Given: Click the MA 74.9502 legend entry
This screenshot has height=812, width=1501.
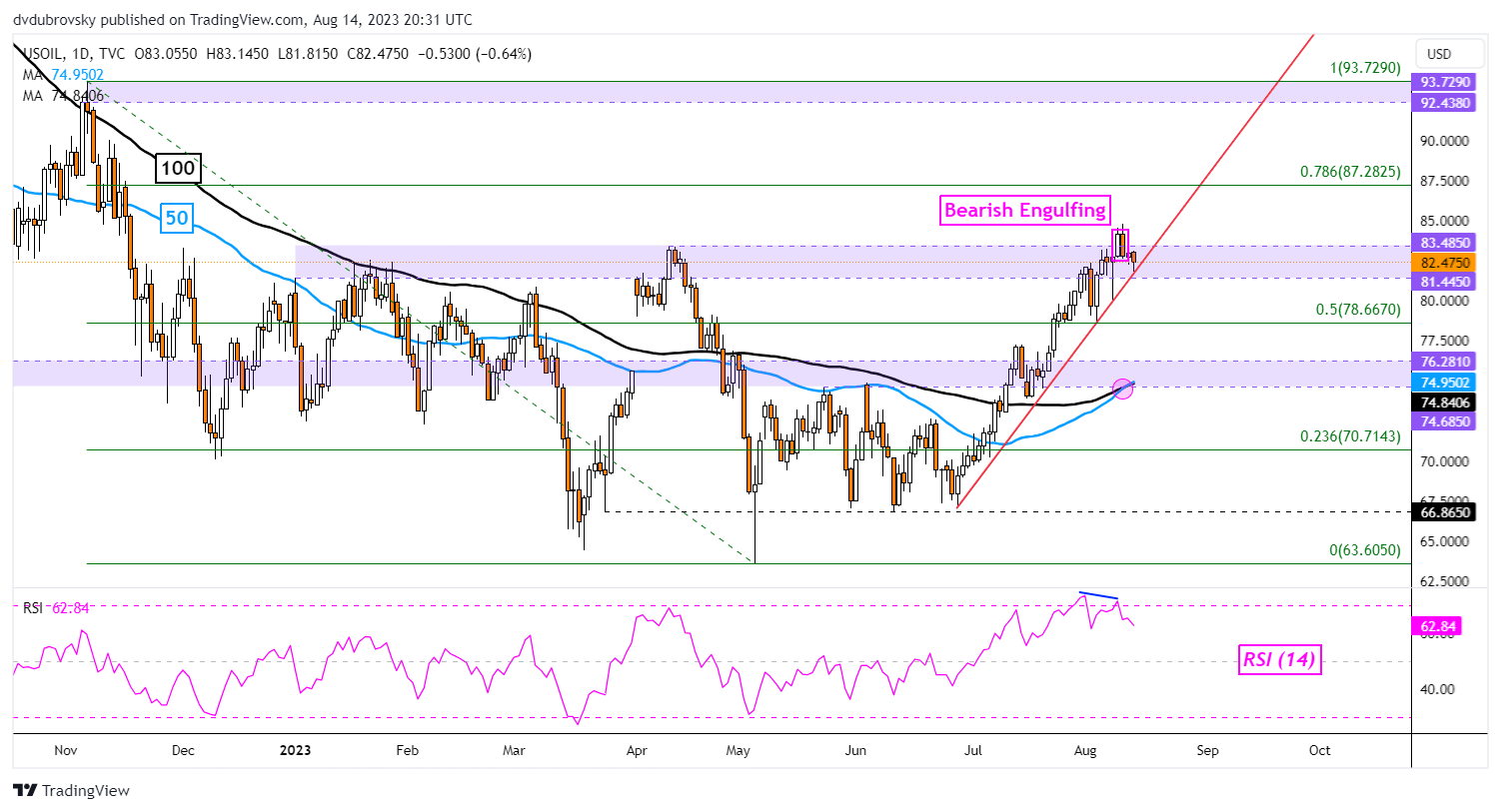Looking at the screenshot, I should (x=63, y=75).
